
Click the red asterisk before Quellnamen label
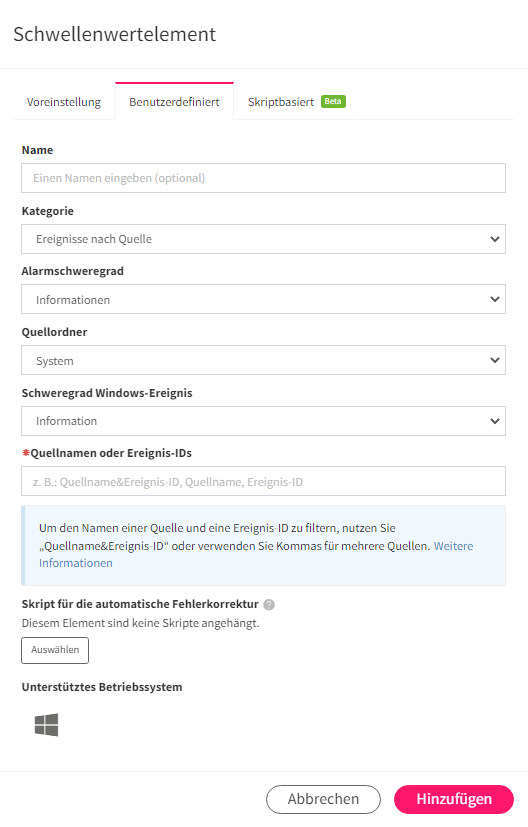pyautogui.click(x=25, y=453)
